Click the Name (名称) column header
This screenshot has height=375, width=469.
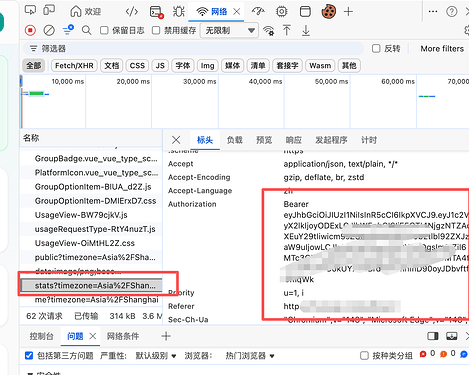point(91,138)
